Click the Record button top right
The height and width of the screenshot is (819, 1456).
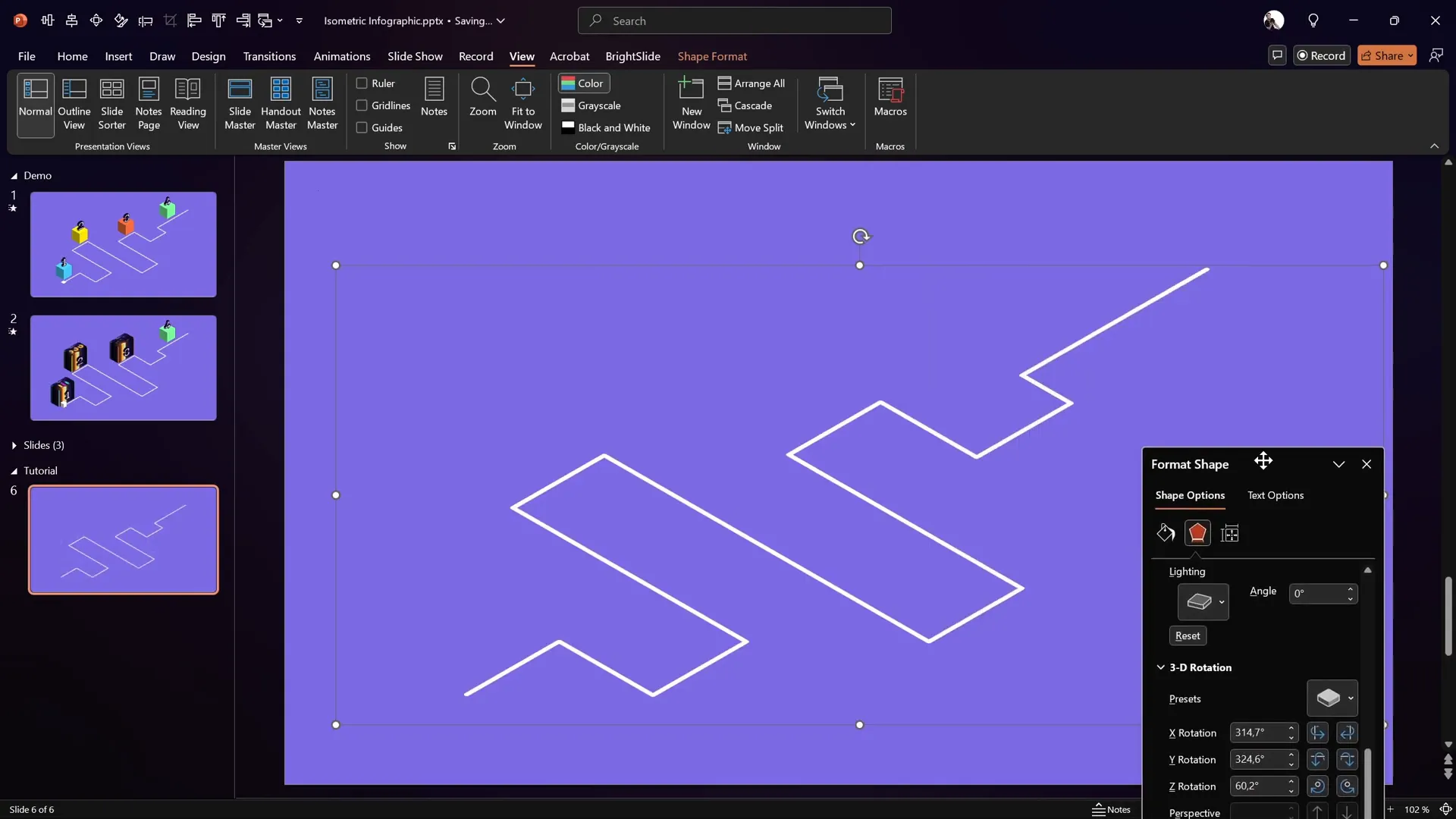[x=1321, y=55]
